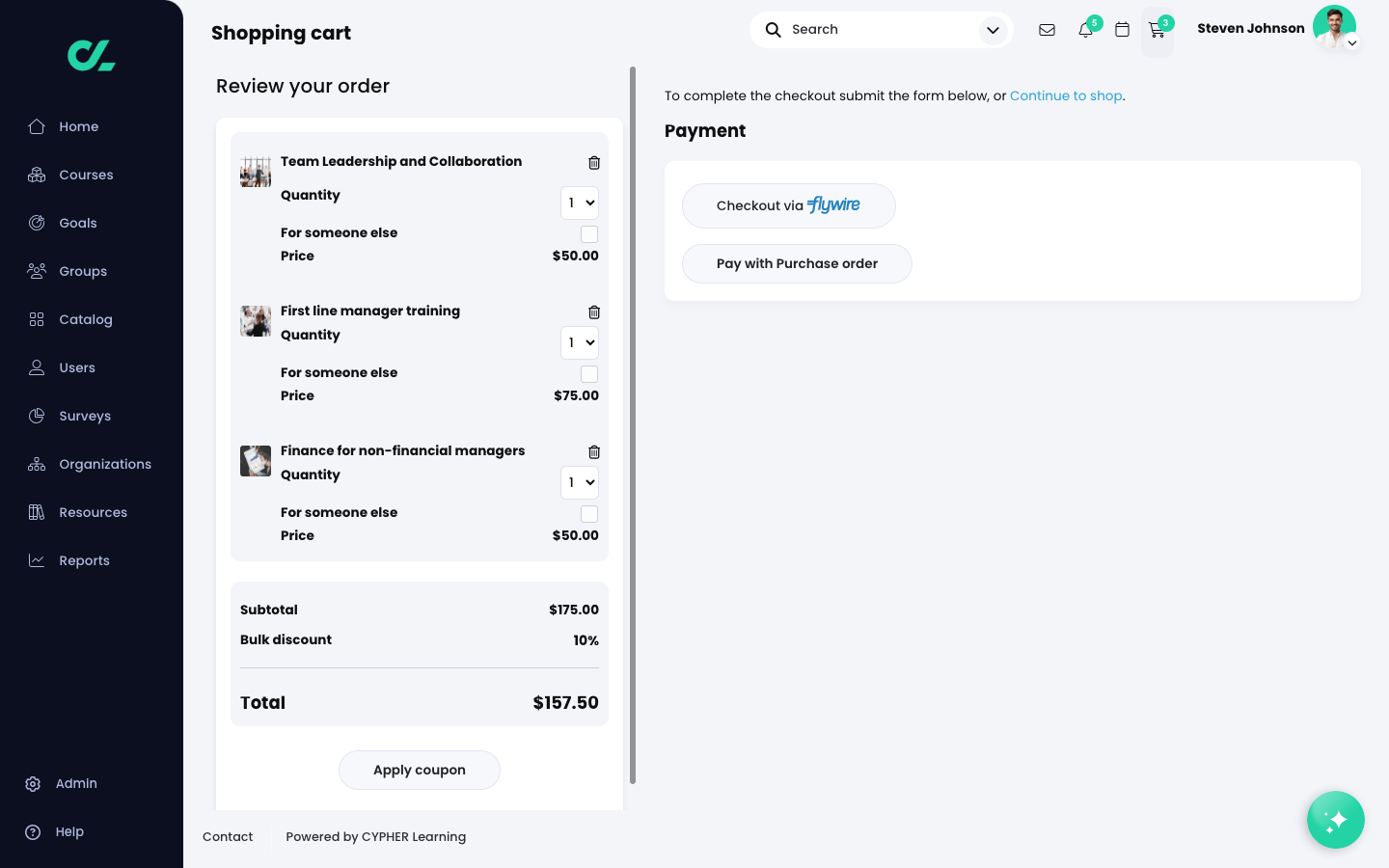Check For someone else for Team Leadership

point(589,234)
